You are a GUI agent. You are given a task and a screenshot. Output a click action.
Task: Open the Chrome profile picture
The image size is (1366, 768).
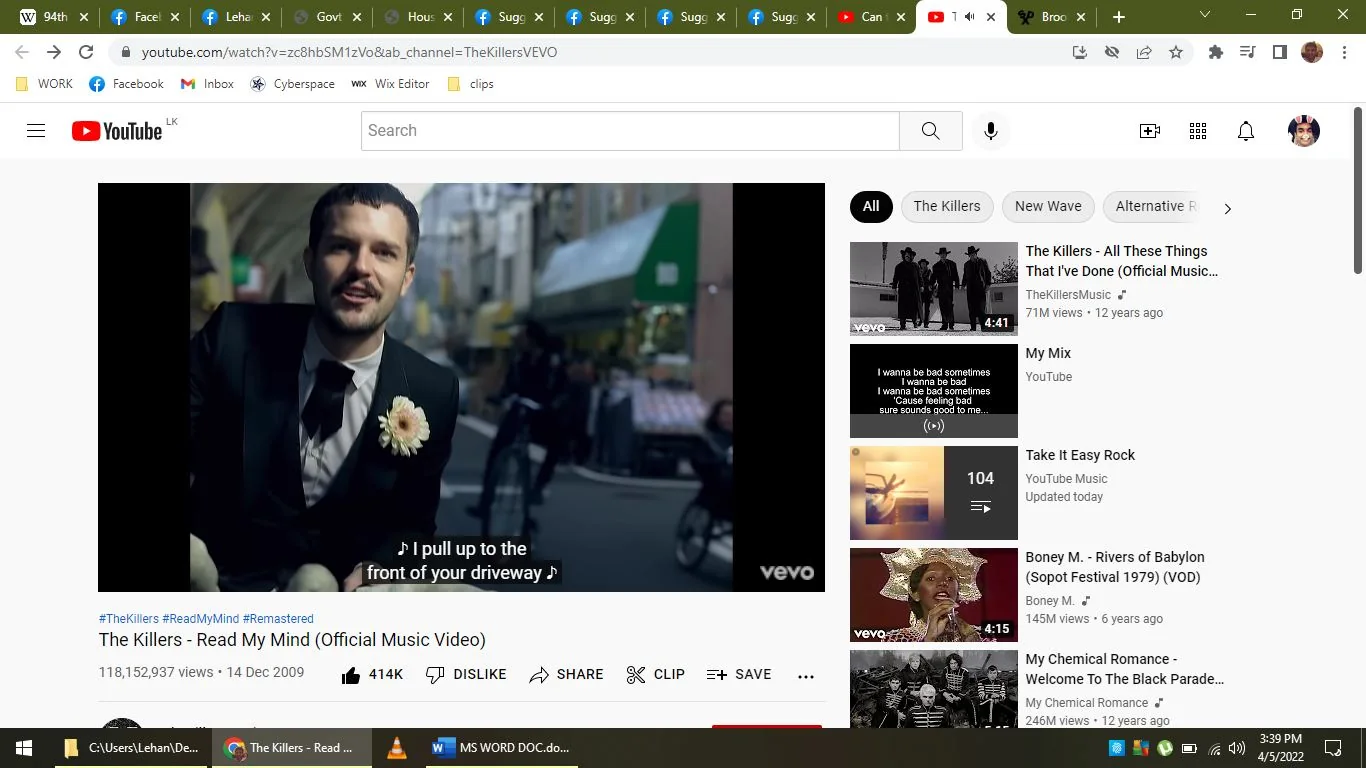tap(1312, 52)
